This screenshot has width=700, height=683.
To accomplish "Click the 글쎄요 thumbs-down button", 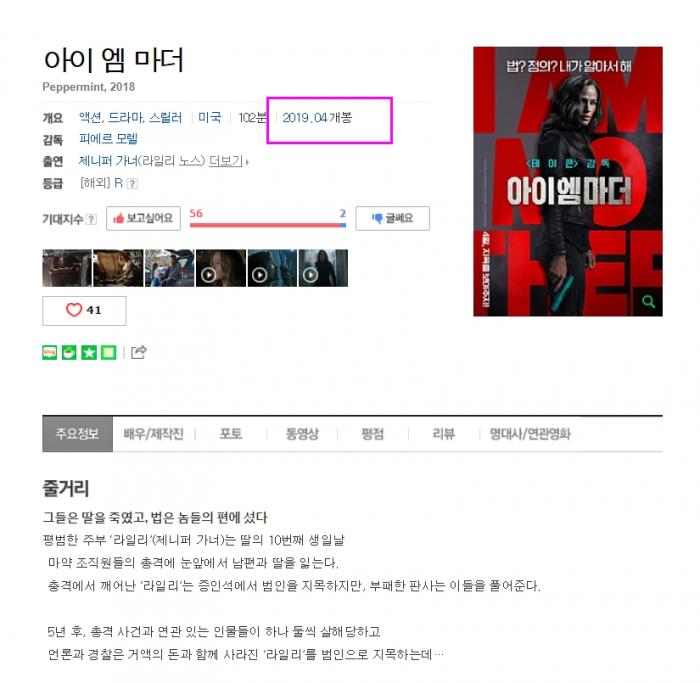I will 392,218.
